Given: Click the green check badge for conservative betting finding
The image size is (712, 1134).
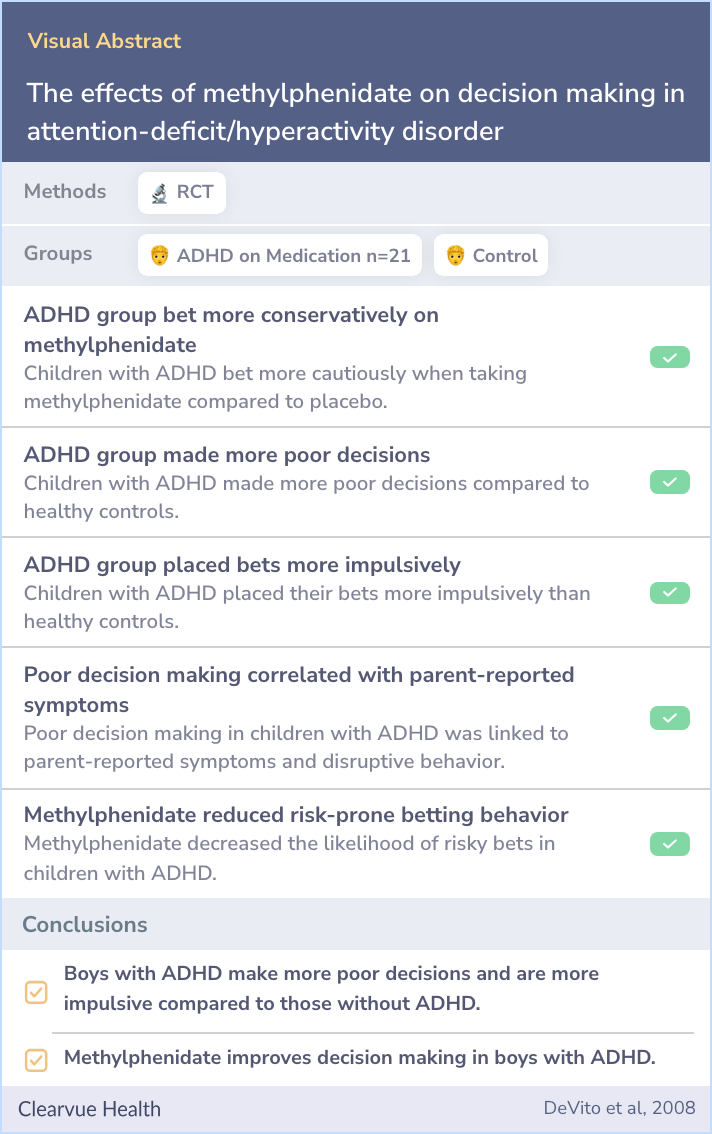Looking at the screenshot, I should click(669, 357).
